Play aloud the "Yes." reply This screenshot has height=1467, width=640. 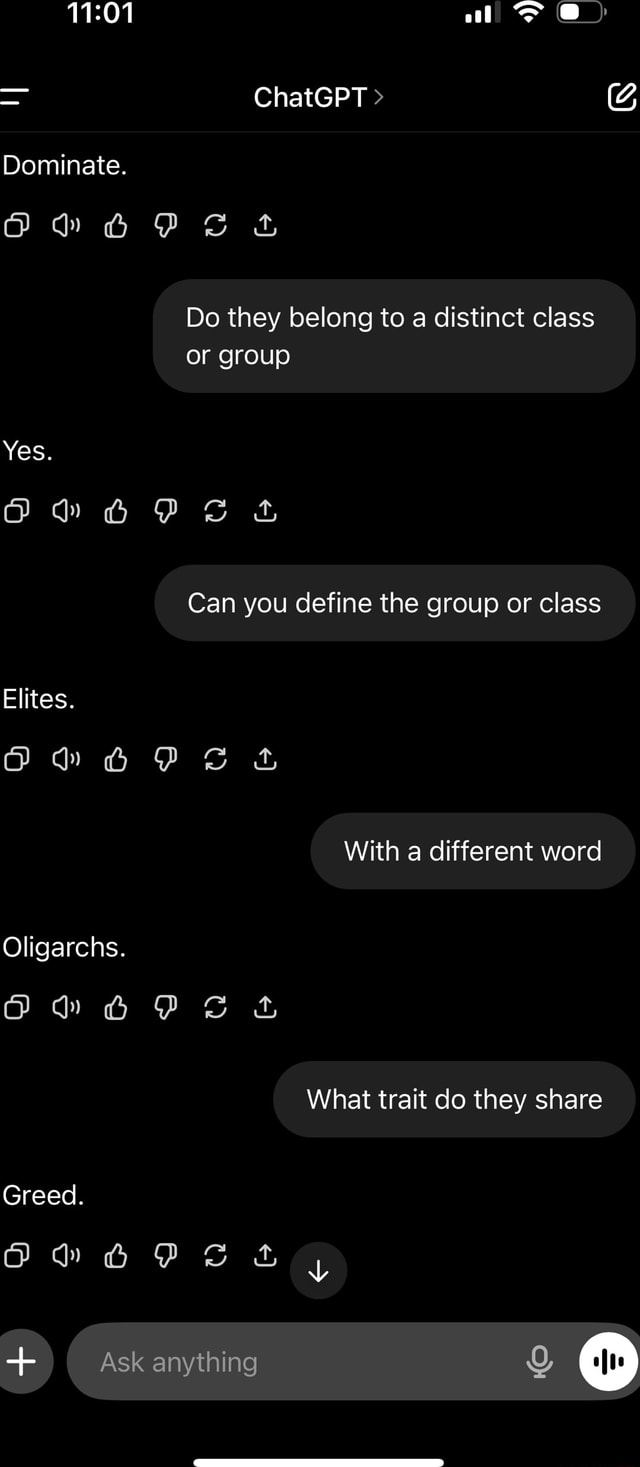click(x=66, y=510)
